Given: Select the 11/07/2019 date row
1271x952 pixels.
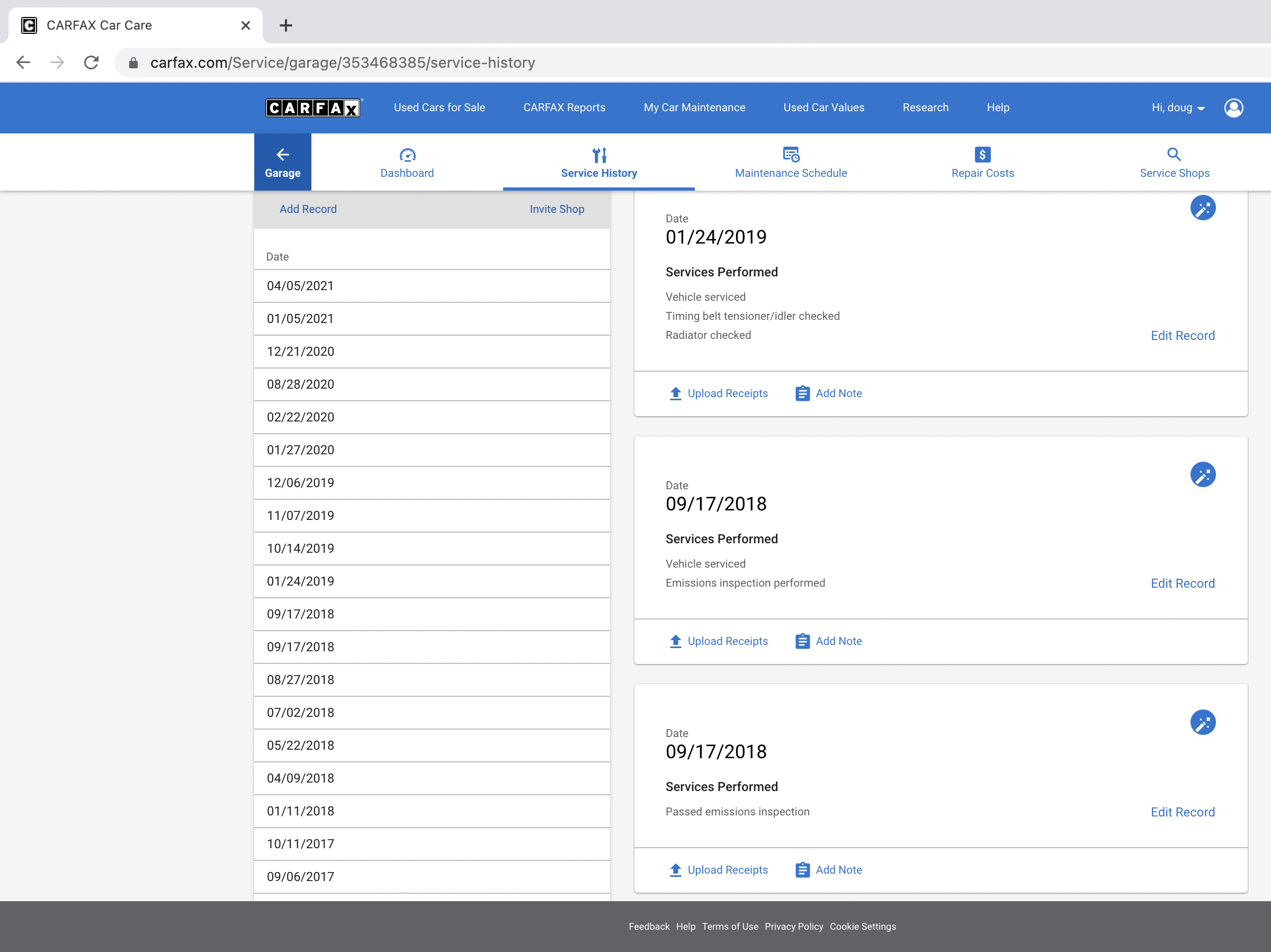Looking at the screenshot, I should point(432,515).
